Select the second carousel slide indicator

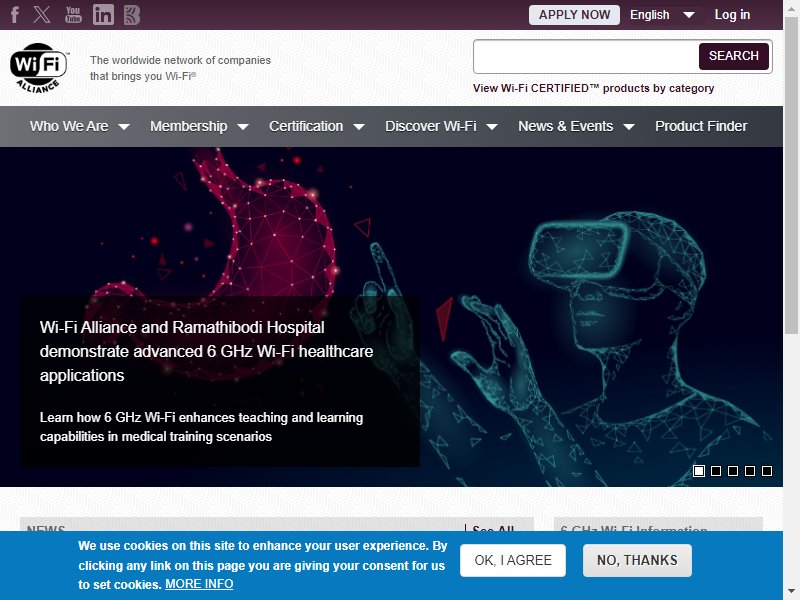pyautogui.click(x=716, y=471)
